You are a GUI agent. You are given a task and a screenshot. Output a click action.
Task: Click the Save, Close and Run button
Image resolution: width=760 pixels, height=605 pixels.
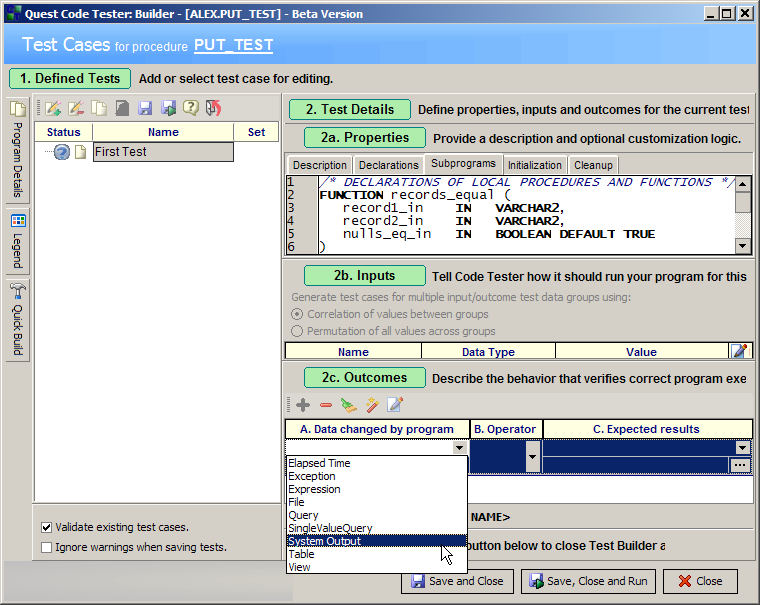(589, 581)
